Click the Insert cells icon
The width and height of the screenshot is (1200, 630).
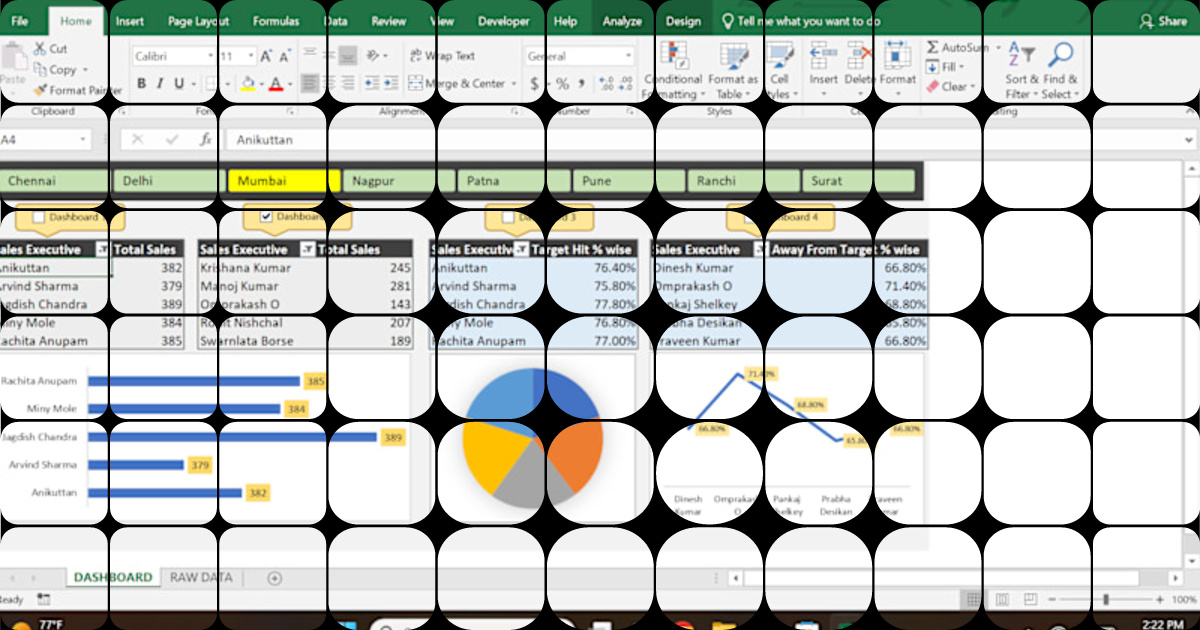[x=823, y=56]
